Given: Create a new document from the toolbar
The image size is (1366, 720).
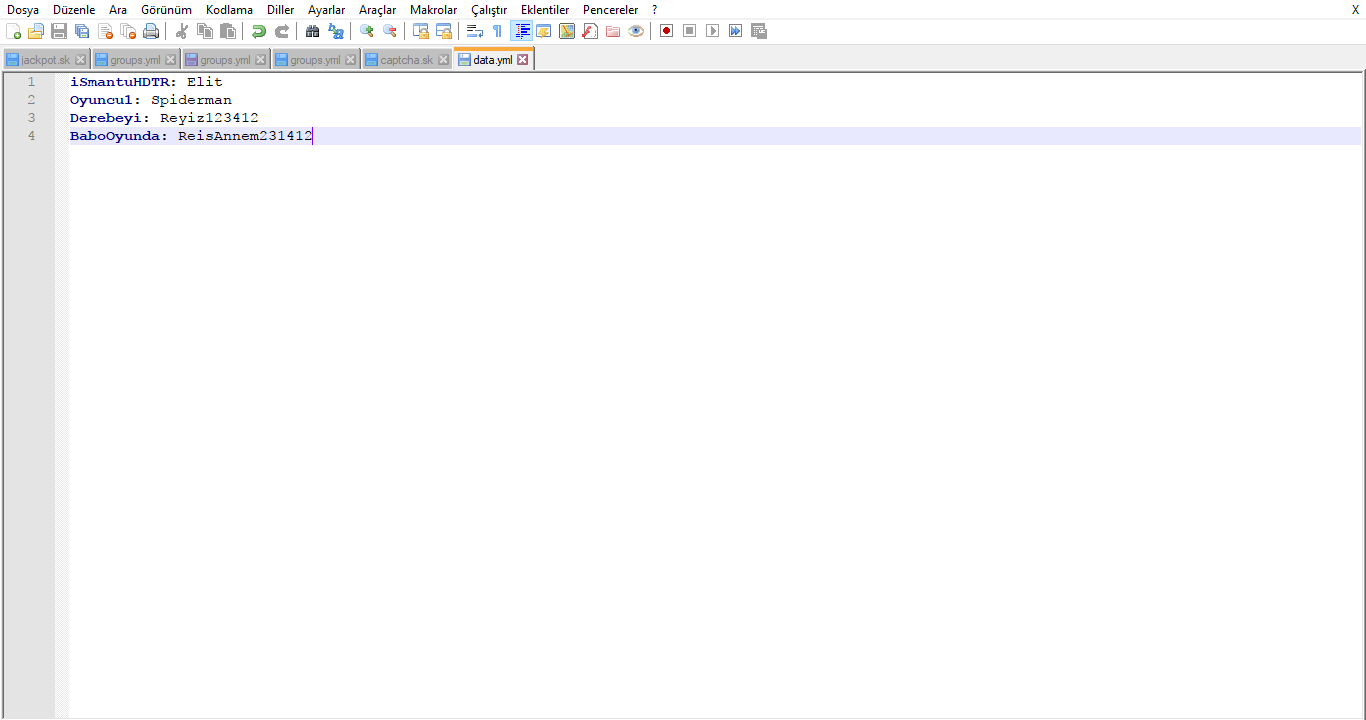Looking at the screenshot, I should coord(13,31).
